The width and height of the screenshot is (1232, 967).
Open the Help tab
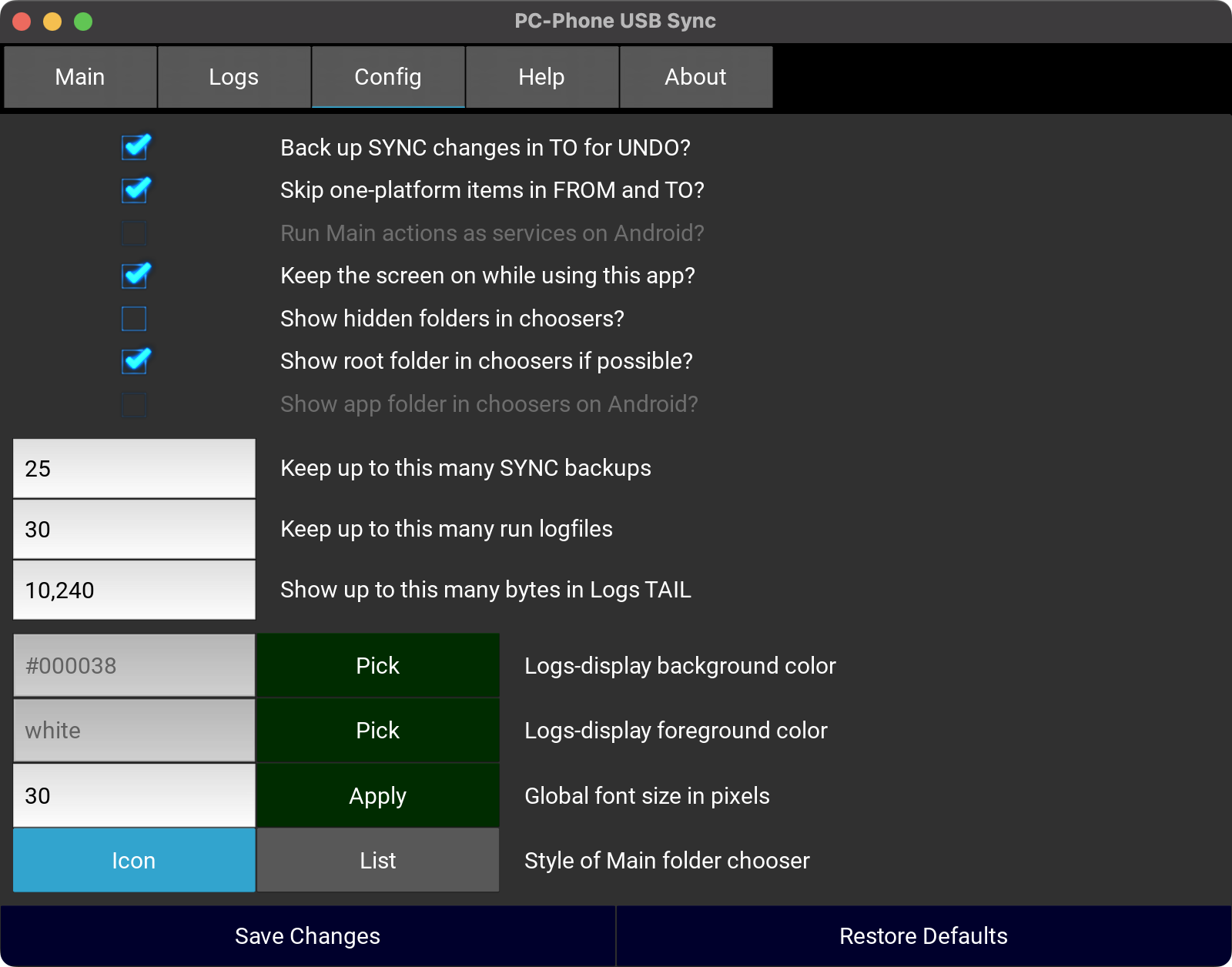tap(542, 77)
